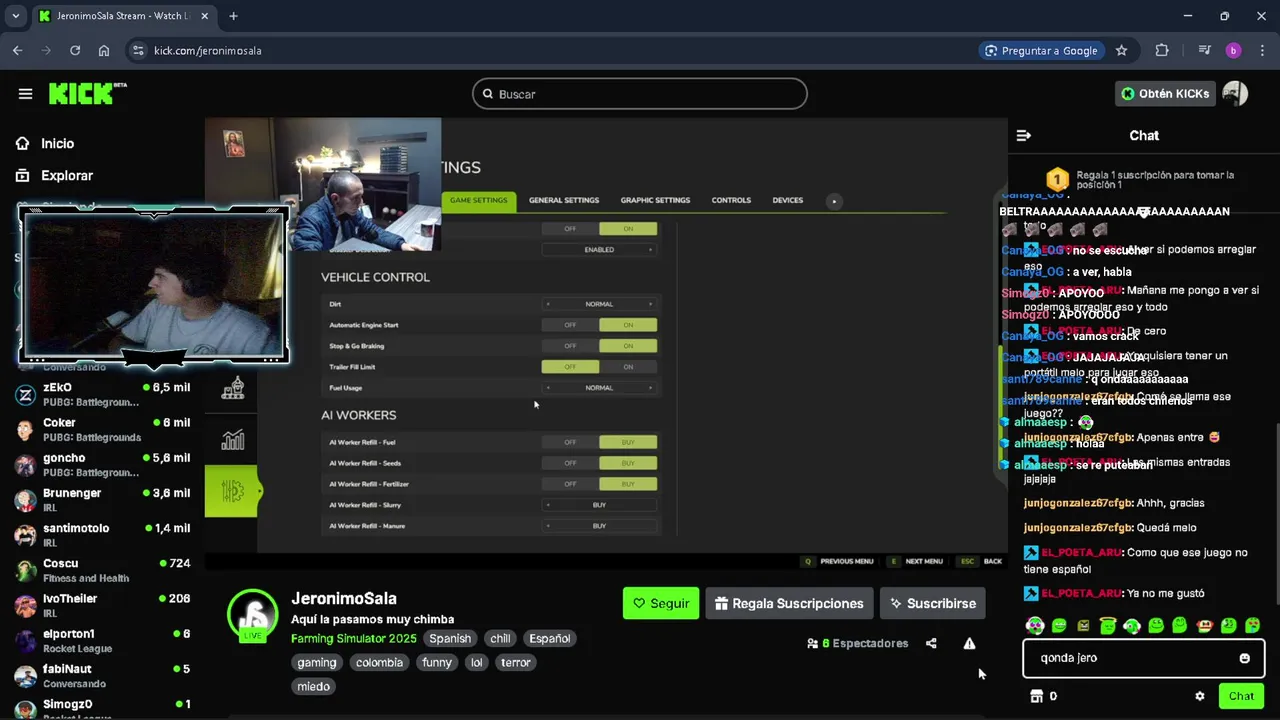Select the chill tag
The height and width of the screenshot is (720, 1280).
pyautogui.click(x=500, y=638)
